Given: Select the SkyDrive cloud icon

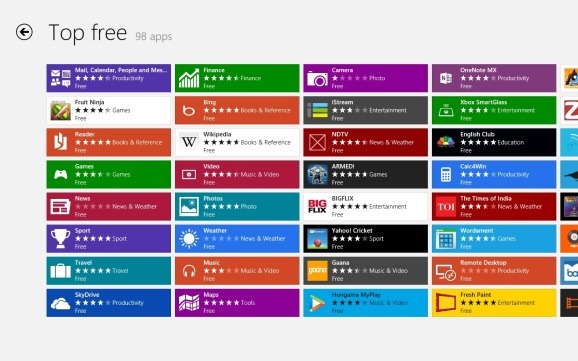Looking at the screenshot, I should (60, 303).
